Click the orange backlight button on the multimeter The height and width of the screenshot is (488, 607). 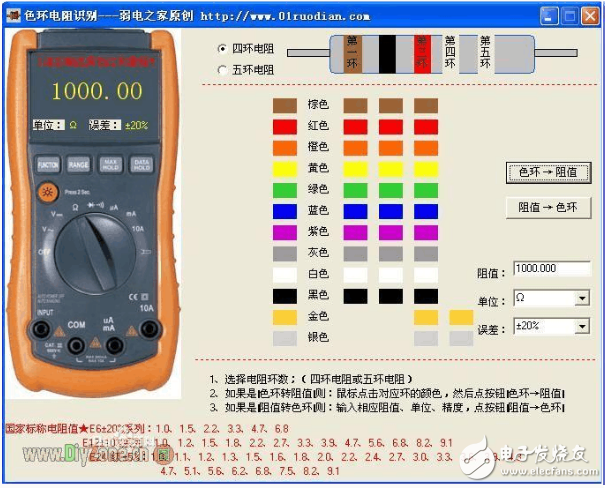click(46, 190)
